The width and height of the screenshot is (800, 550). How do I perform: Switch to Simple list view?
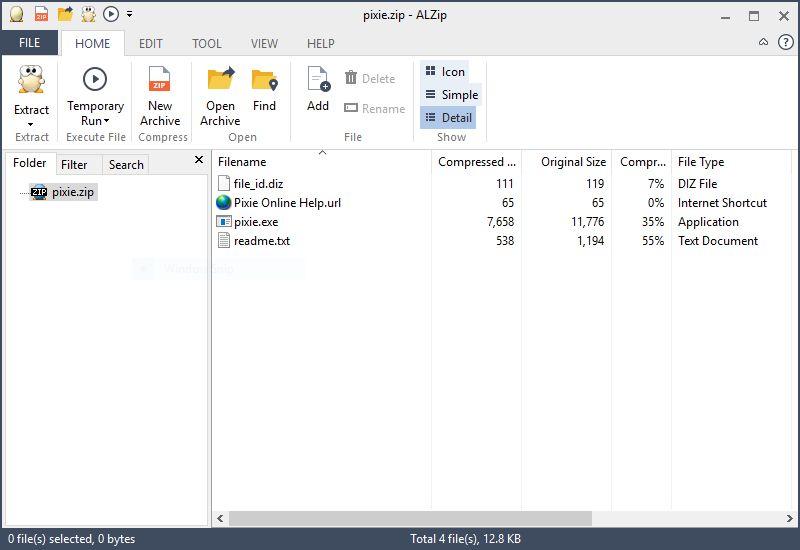(452, 94)
